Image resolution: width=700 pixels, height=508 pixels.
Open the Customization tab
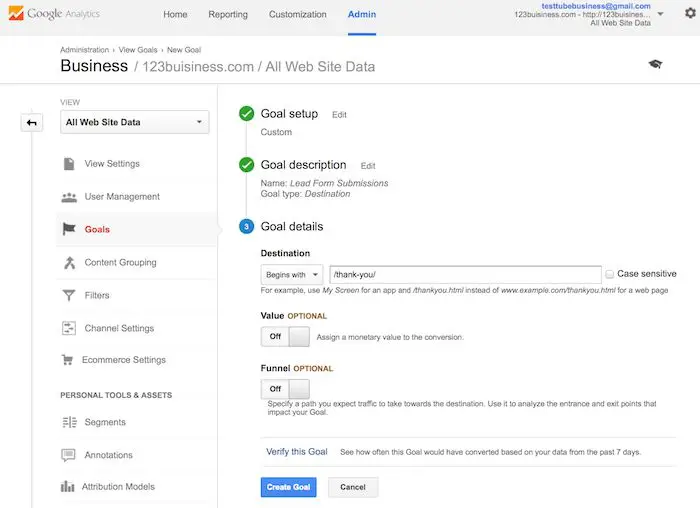click(x=298, y=15)
